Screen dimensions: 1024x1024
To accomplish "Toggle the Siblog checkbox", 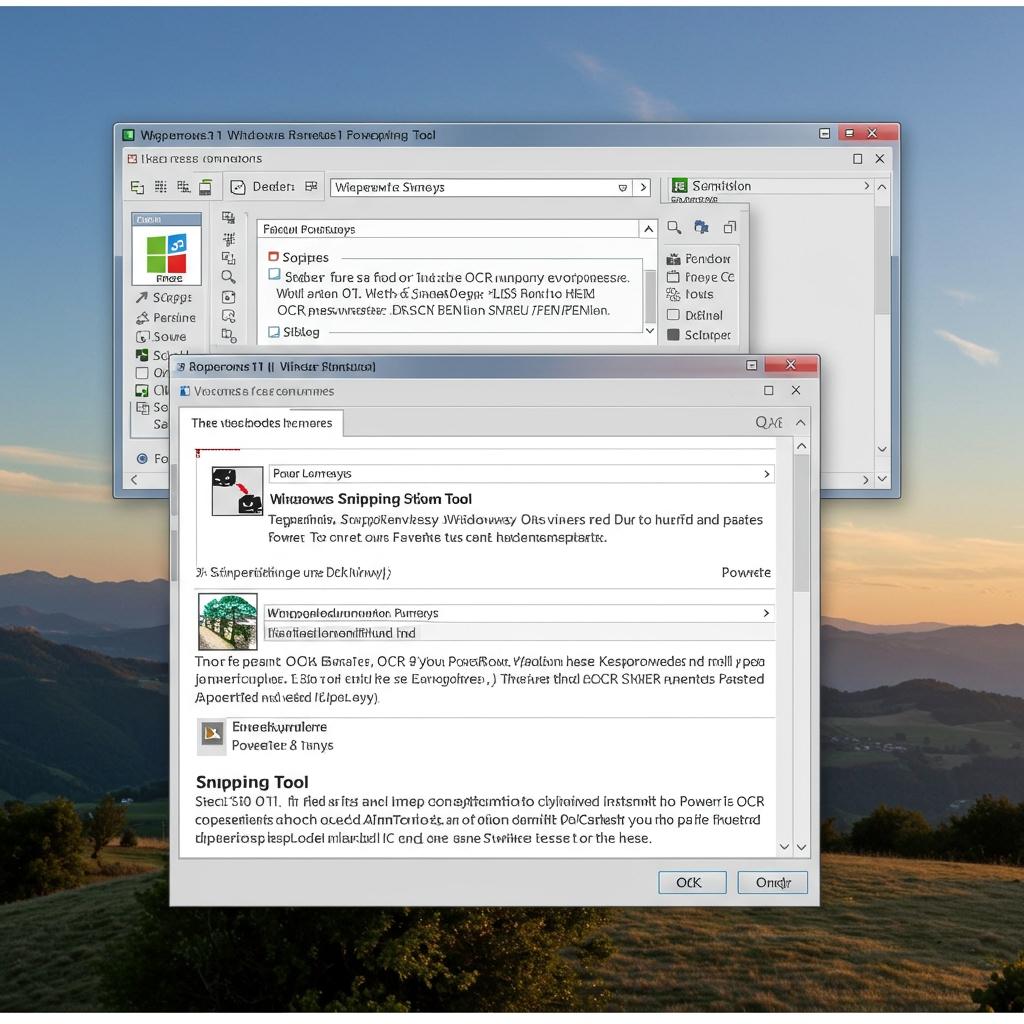I will [274, 332].
